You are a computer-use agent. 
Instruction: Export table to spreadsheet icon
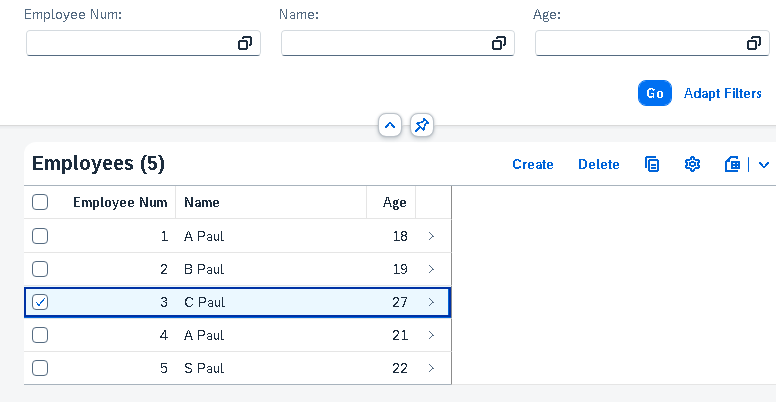click(732, 164)
